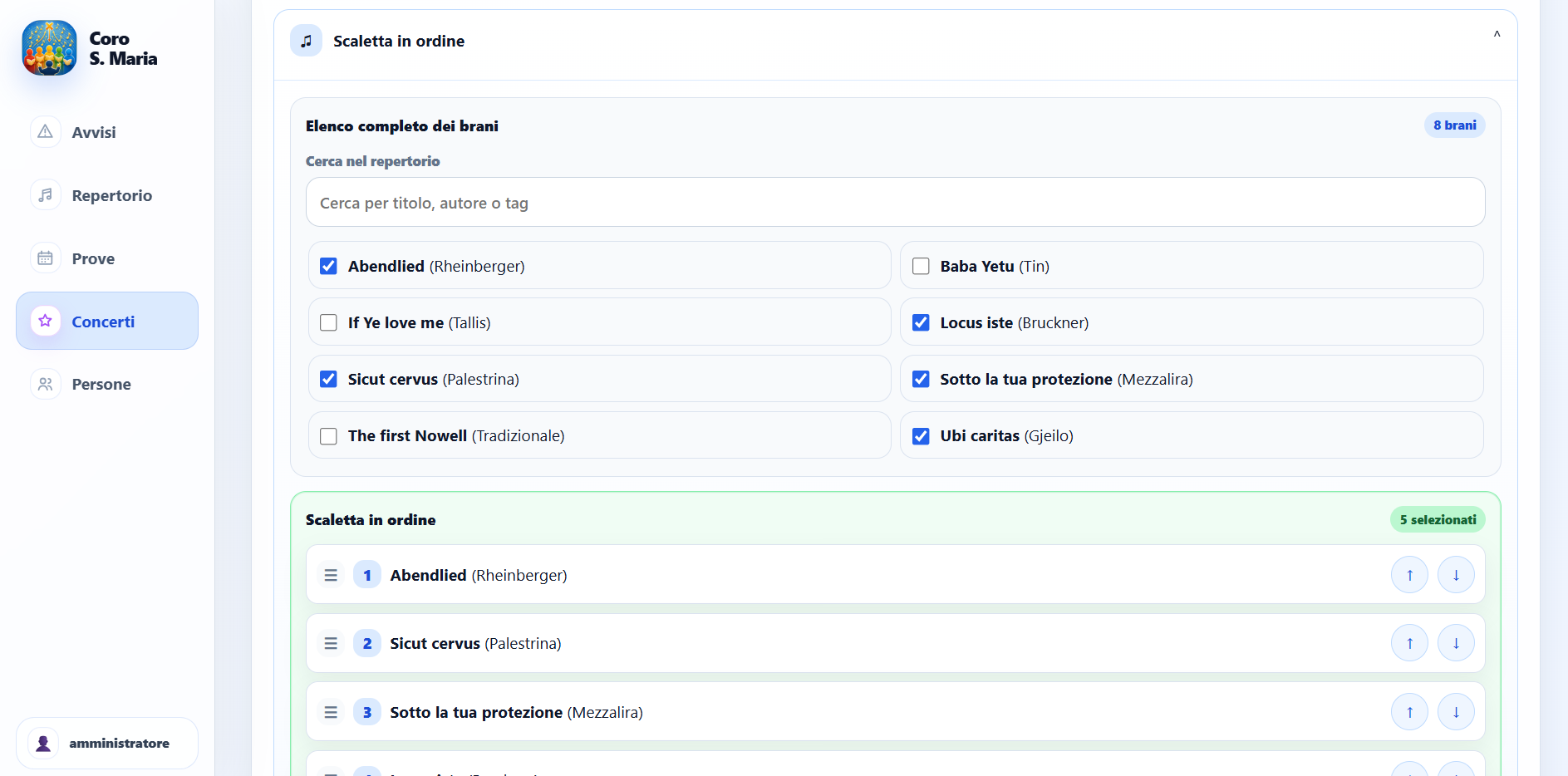The image size is (1568, 776).
Task: Uncheck Ubi caritas (Gjeilo) checkbox
Action: (x=921, y=435)
